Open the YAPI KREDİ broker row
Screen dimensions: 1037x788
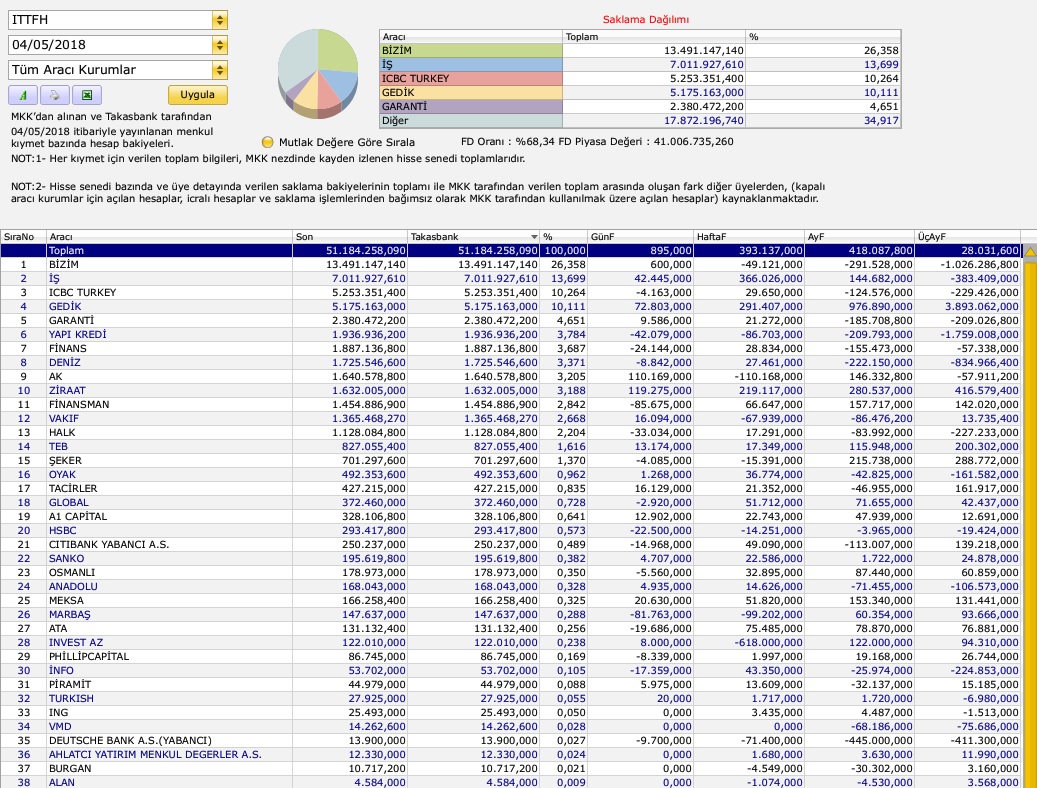pos(511,335)
